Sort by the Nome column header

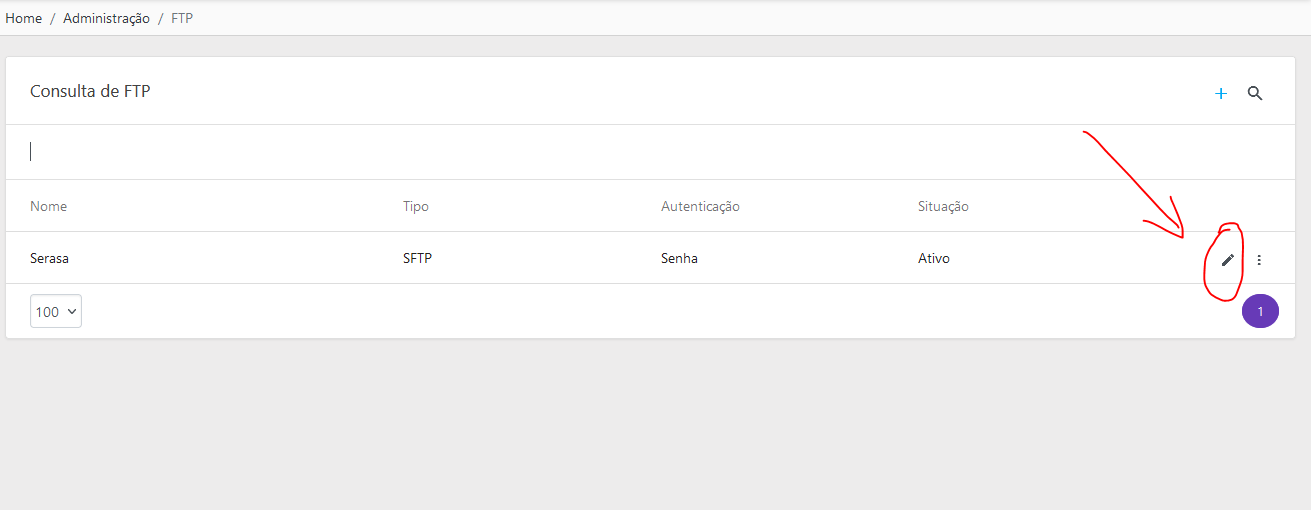[x=49, y=206]
